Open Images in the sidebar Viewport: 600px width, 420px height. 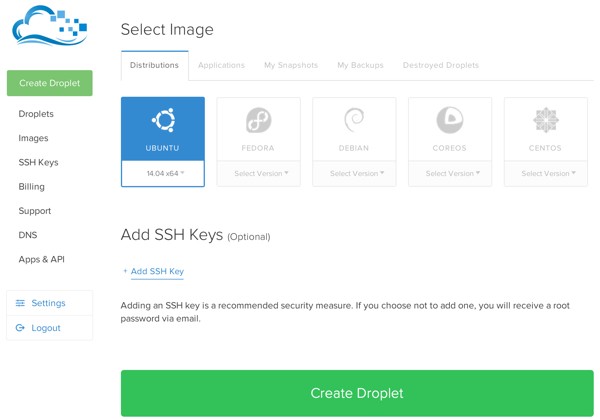[33, 138]
